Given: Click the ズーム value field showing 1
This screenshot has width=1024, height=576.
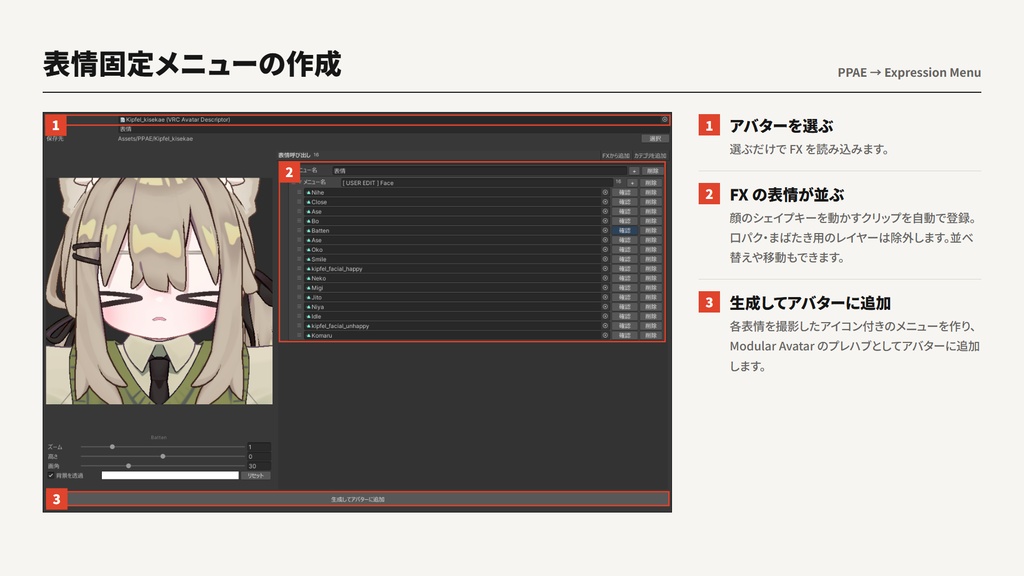Looking at the screenshot, I should coord(259,447).
